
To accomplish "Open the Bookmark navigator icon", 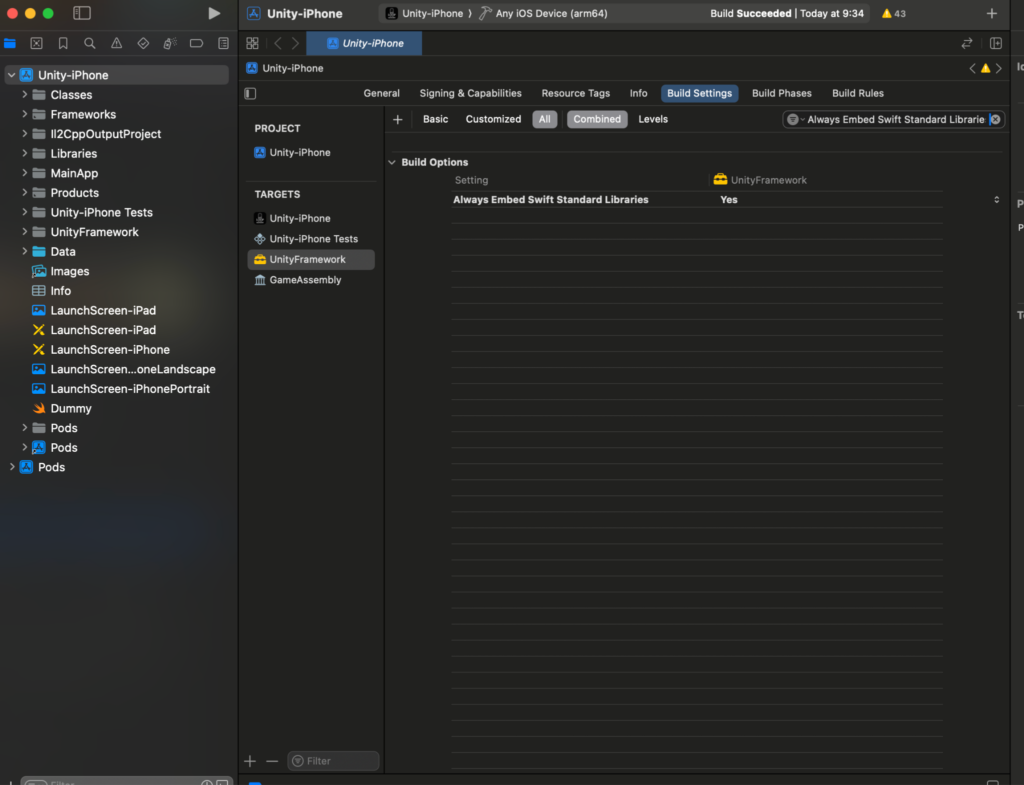I will pyautogui.click(x=63, y=43).
